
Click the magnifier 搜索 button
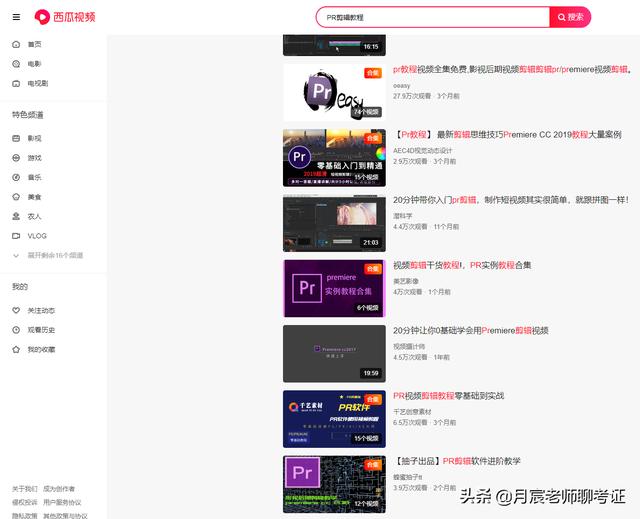point(570,17)
